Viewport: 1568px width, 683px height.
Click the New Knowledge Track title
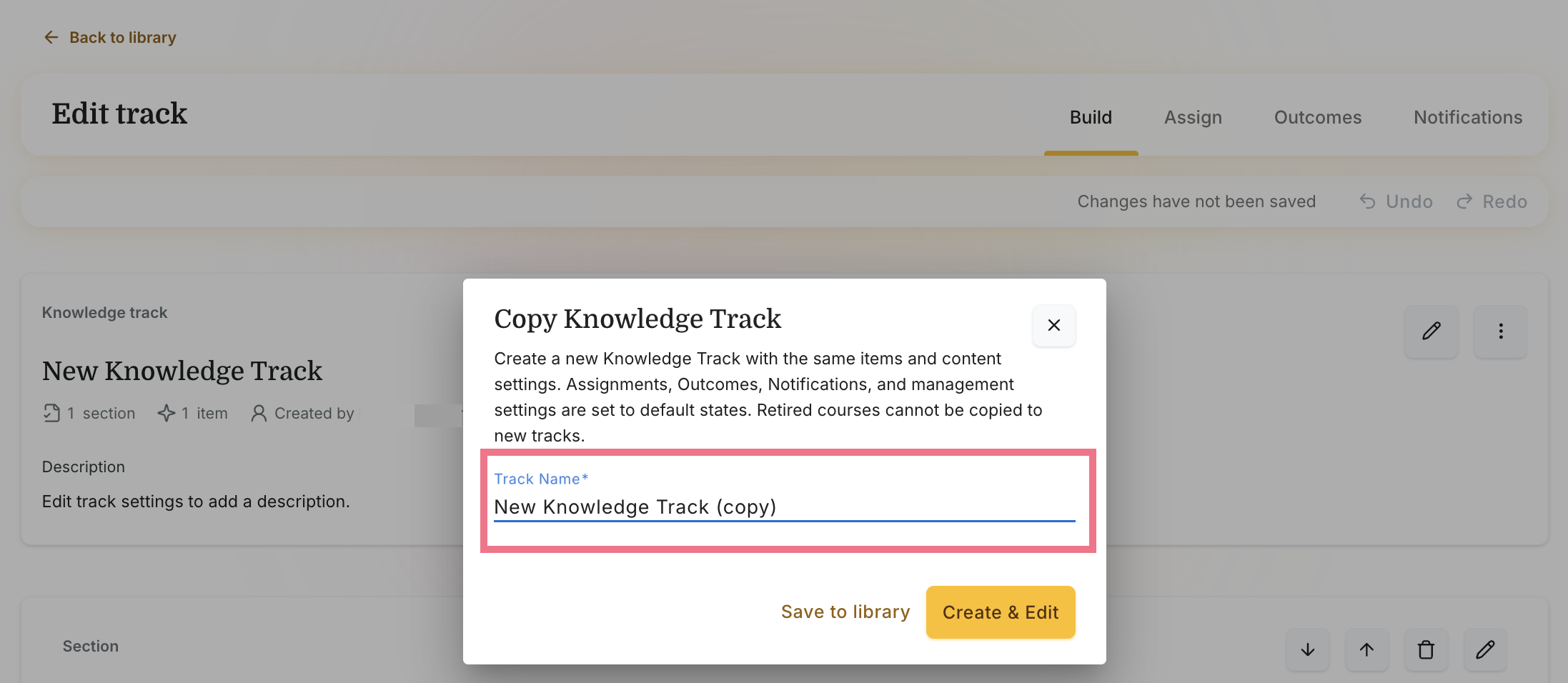coord(182,371)
